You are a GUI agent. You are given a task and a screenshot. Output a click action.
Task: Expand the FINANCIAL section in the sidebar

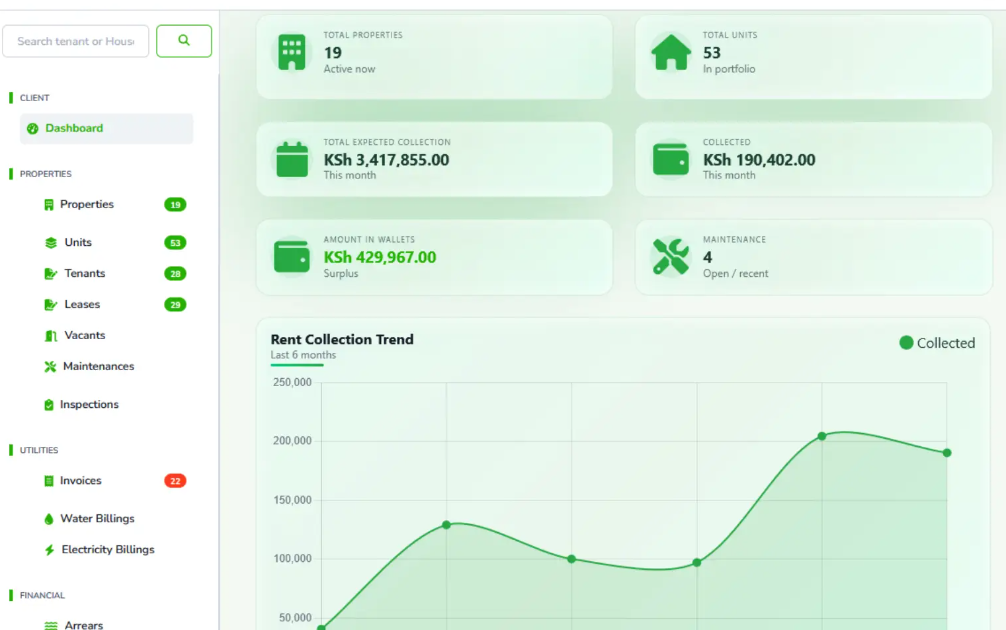[41, 595]
